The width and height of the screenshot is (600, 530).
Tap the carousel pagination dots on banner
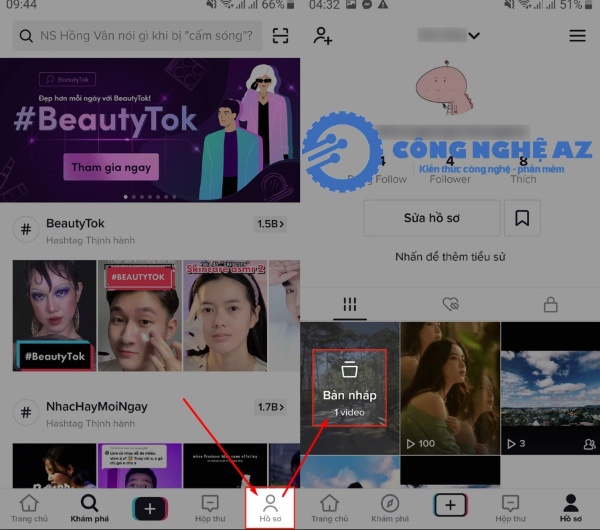[x=150, y=197]
